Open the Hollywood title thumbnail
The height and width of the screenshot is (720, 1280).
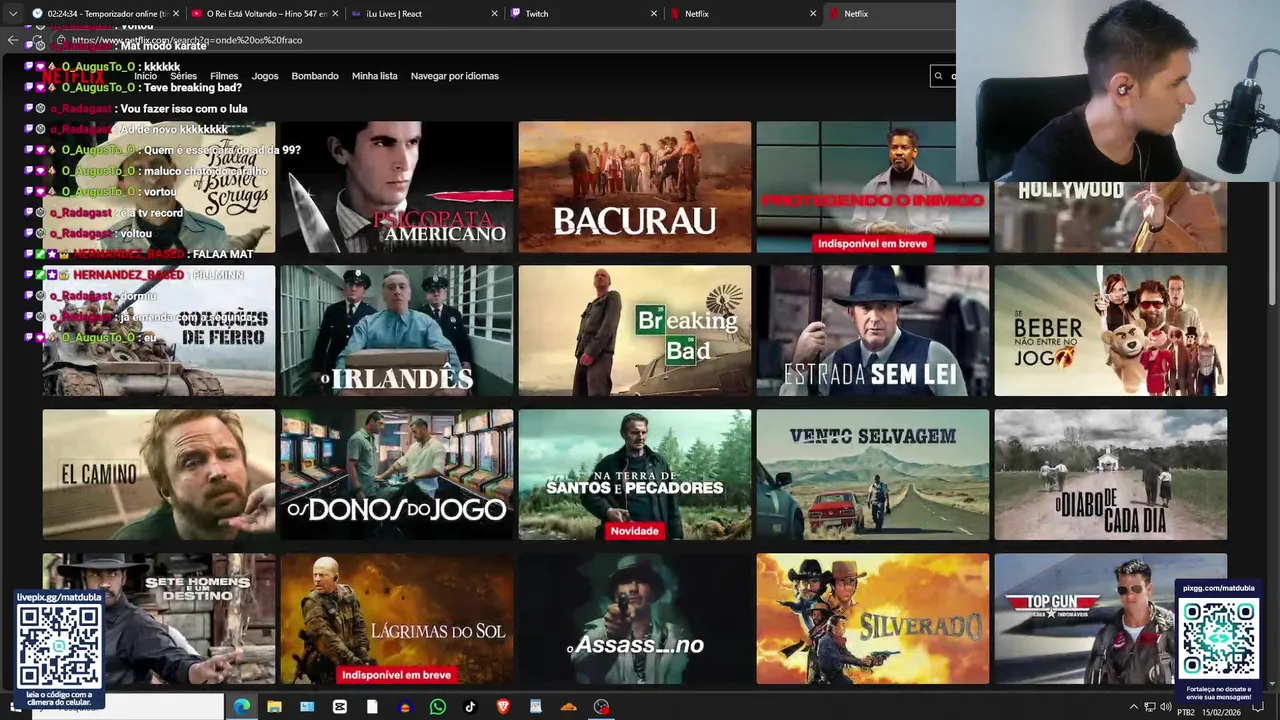pos(1111,217)
